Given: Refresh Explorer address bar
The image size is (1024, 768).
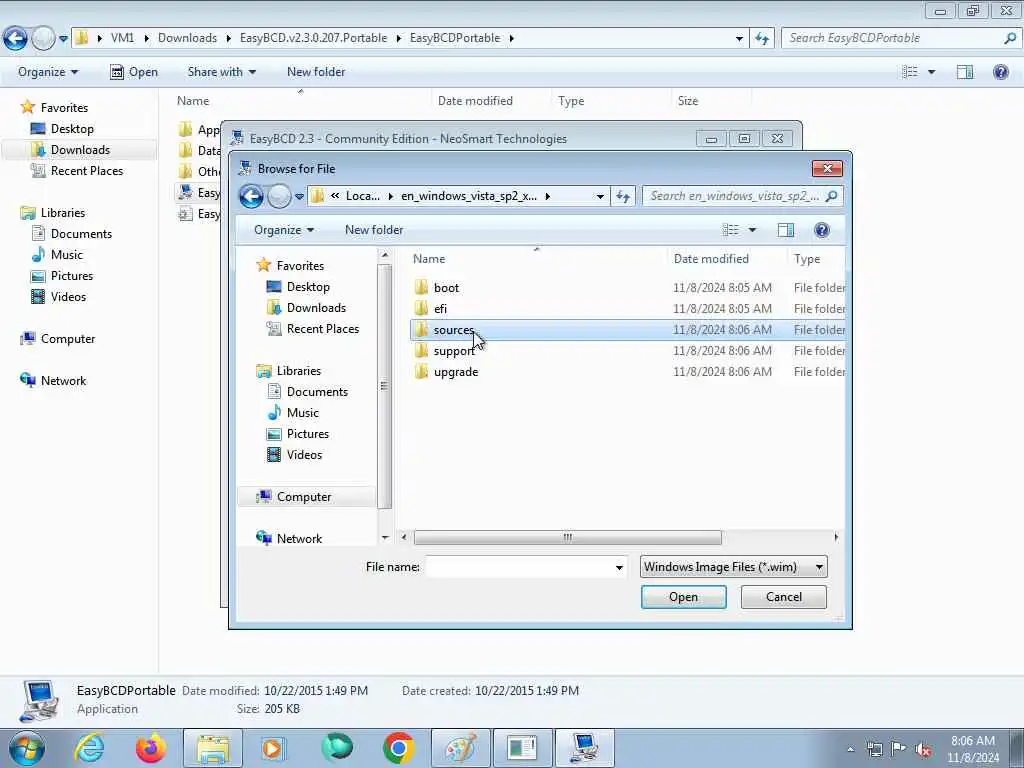Looking at the screenshot, I should [x=762, y=39].
